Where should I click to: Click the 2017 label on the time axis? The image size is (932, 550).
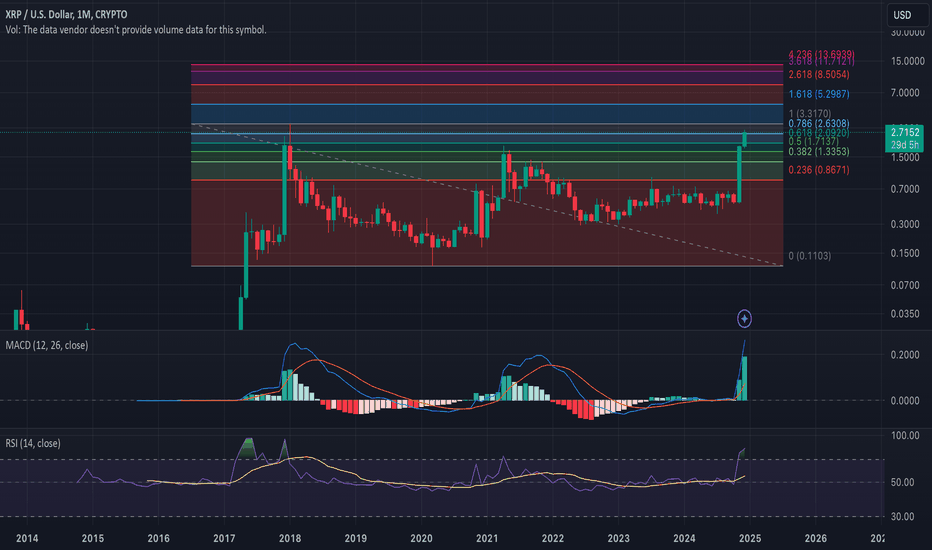(224, 538)
